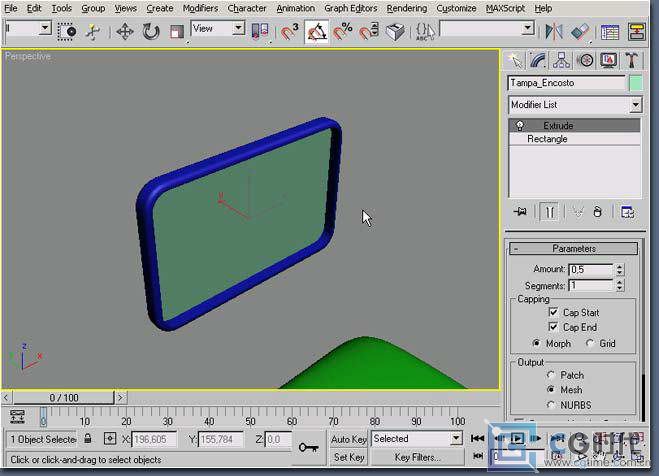Image resolution: width=659 pixels, height=476 pixels.
Task: Click the Pin Stack icon
Action: 520,211
